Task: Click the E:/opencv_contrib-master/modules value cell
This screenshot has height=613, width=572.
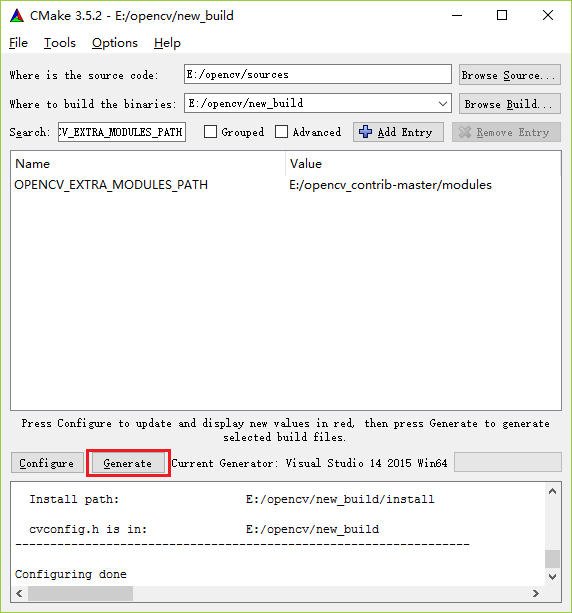Action: (x=390, y=185)
